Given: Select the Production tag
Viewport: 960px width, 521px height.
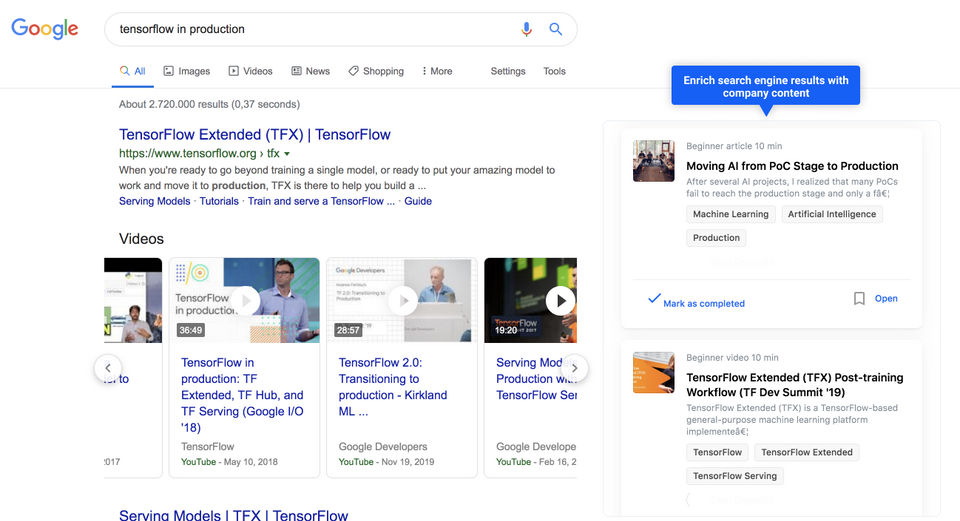Looking at the screenshot, I should 716,238.
